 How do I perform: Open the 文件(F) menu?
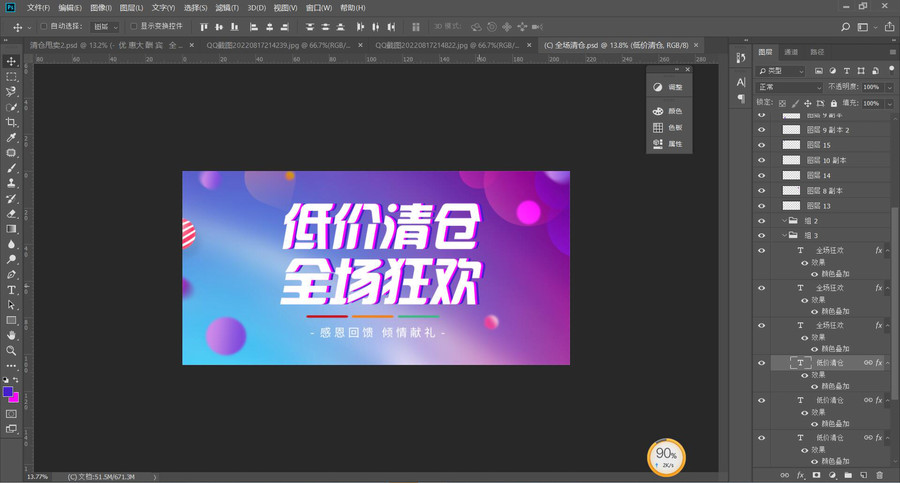(38, 7)
